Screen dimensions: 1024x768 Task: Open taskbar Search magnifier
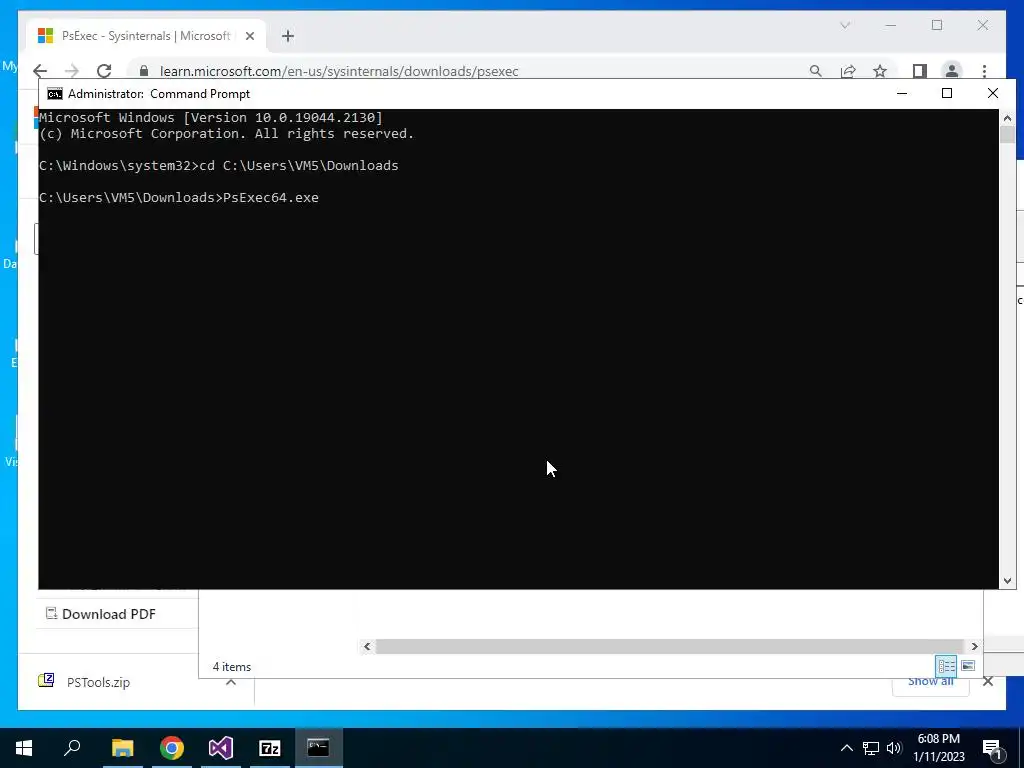click(x=72, y=748)
